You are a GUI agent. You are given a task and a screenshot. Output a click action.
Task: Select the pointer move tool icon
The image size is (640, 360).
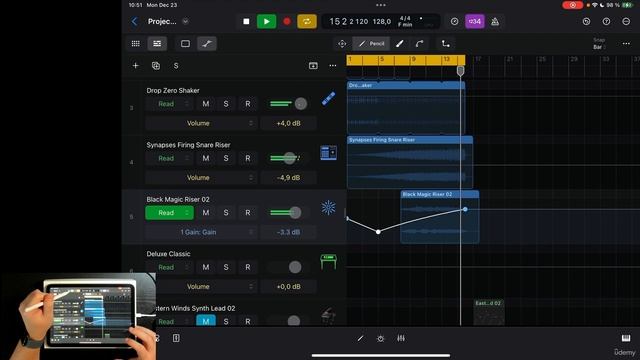pyautogui.click(x=342, y=44)
